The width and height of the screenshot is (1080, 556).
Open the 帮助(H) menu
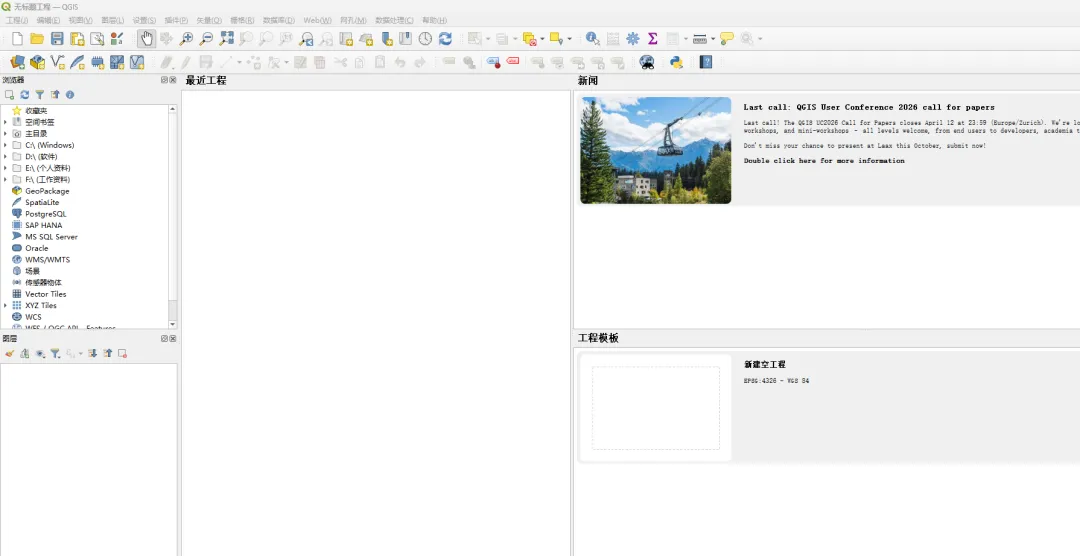pos(434,20)
